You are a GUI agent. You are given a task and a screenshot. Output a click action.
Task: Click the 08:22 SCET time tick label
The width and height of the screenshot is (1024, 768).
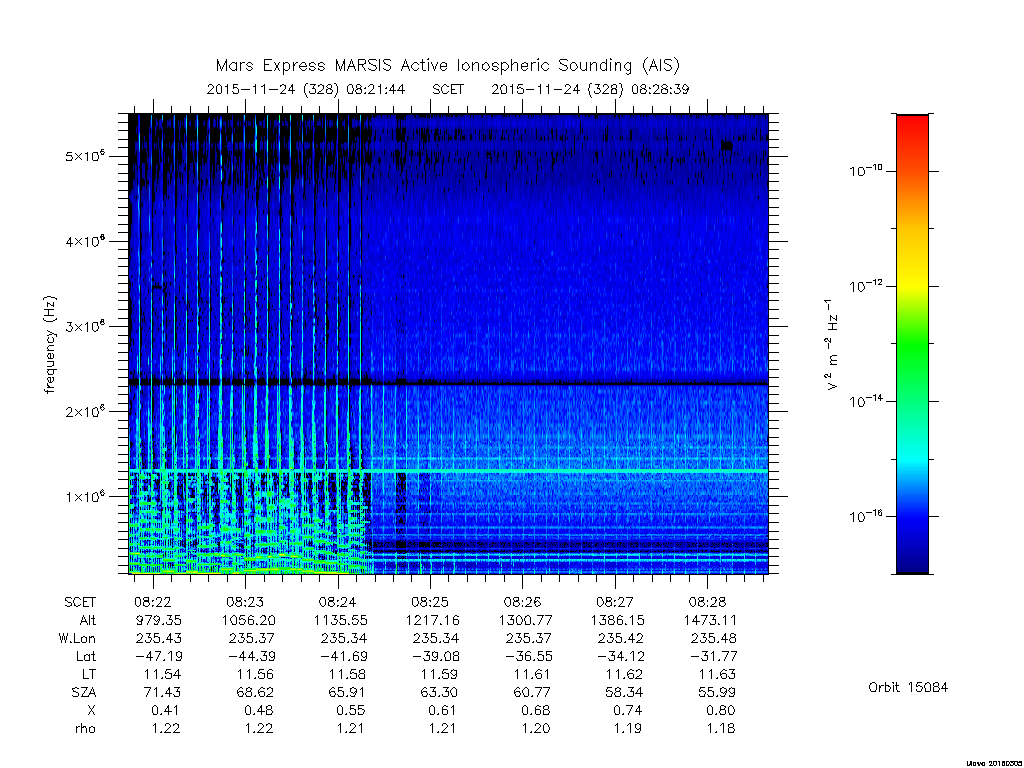[153, 601]
